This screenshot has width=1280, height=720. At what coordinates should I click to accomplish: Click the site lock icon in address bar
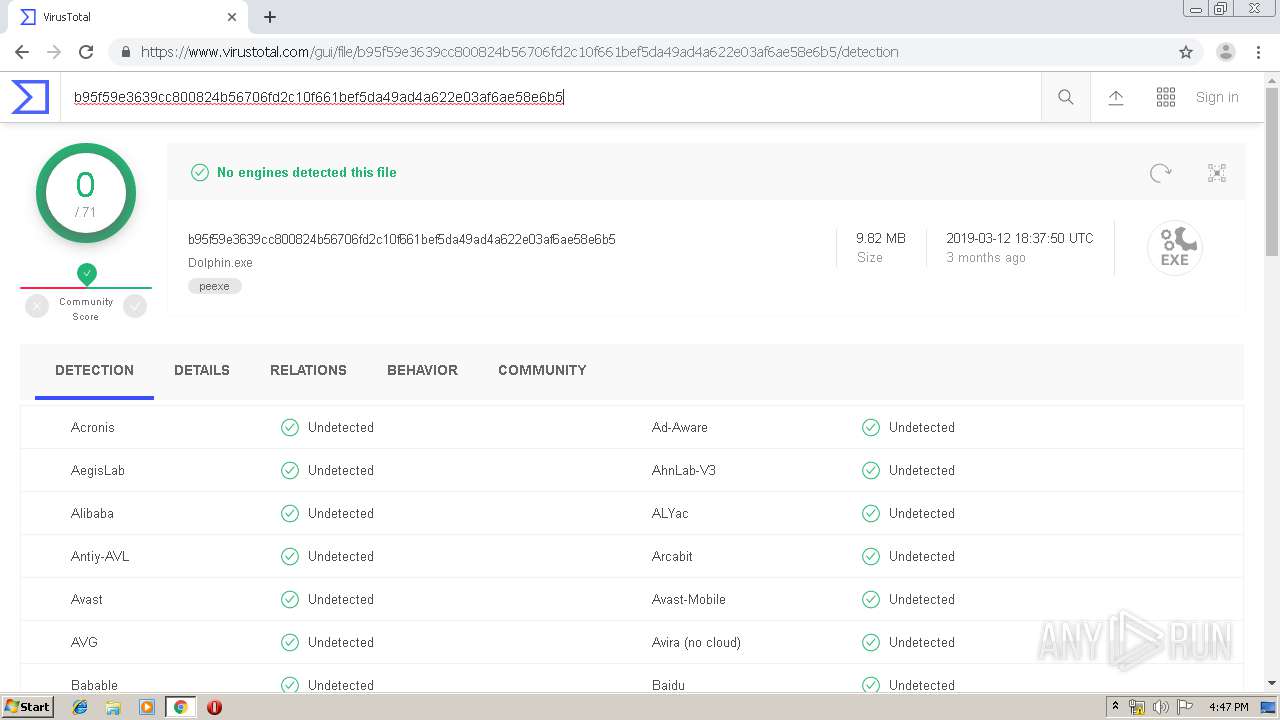125,52
